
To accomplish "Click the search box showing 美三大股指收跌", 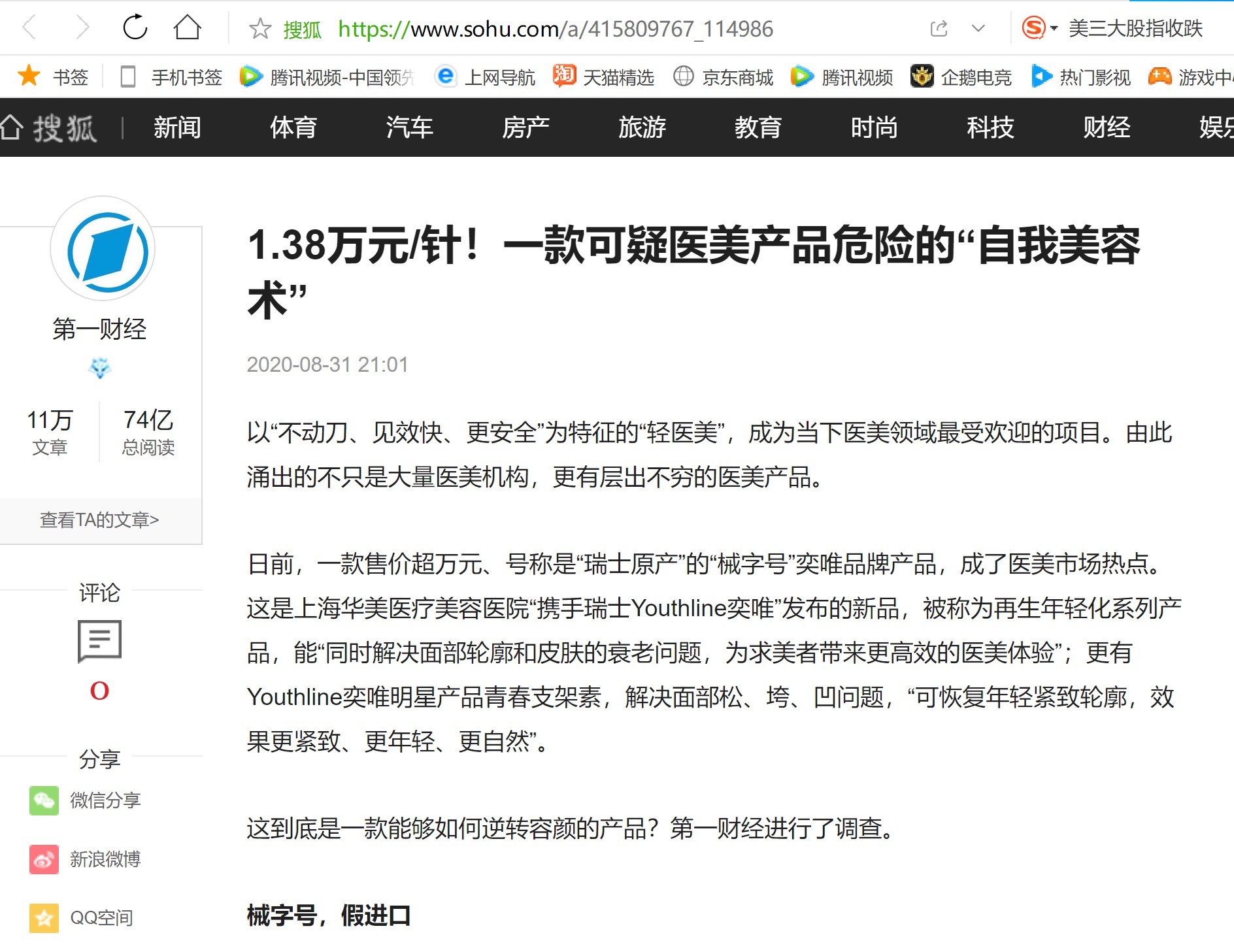I will point(1135,28).
